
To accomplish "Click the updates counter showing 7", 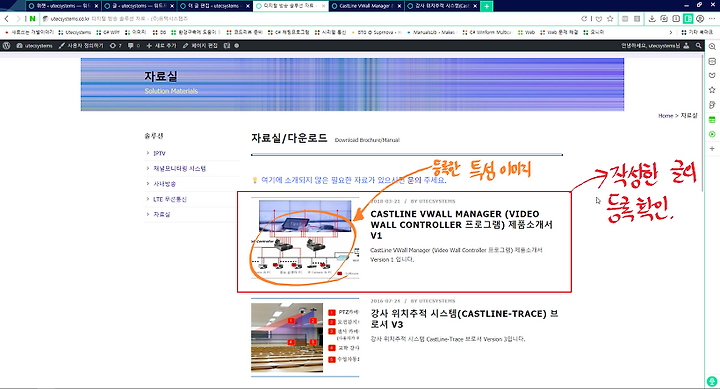I will point(116,45).
